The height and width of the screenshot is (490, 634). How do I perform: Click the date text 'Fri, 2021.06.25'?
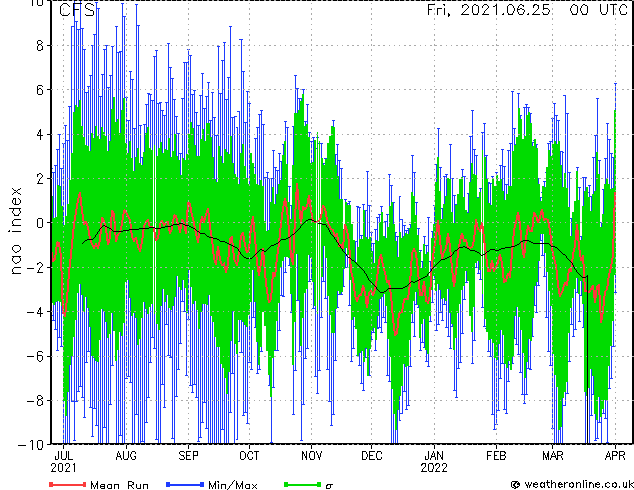coord(488,10)
